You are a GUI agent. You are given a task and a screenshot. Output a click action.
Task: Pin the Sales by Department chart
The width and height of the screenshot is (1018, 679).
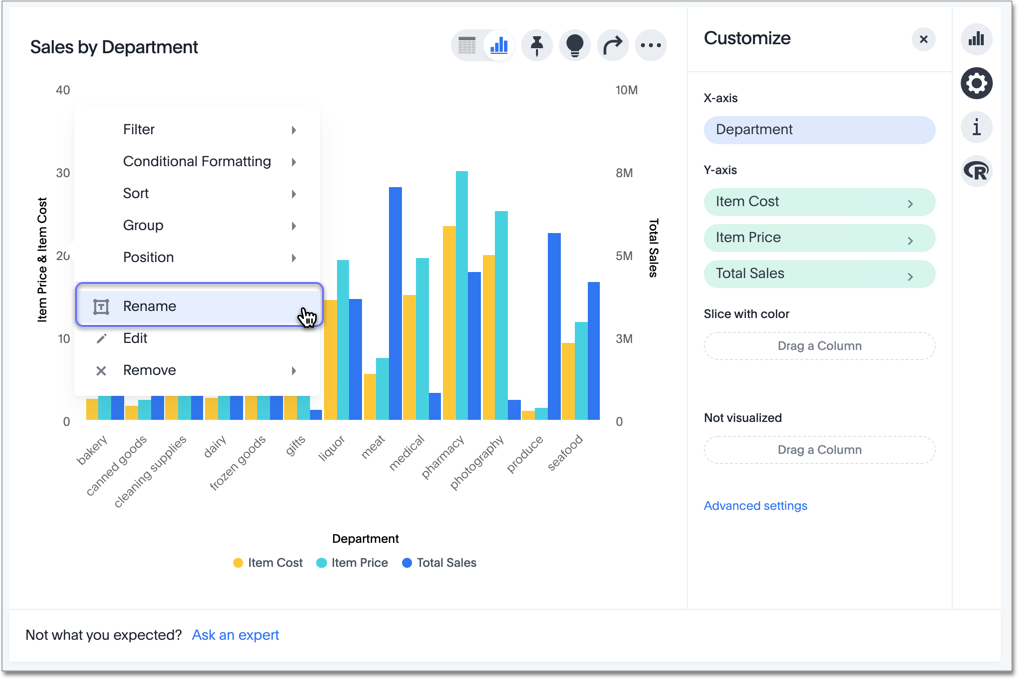tap(537, 45)
